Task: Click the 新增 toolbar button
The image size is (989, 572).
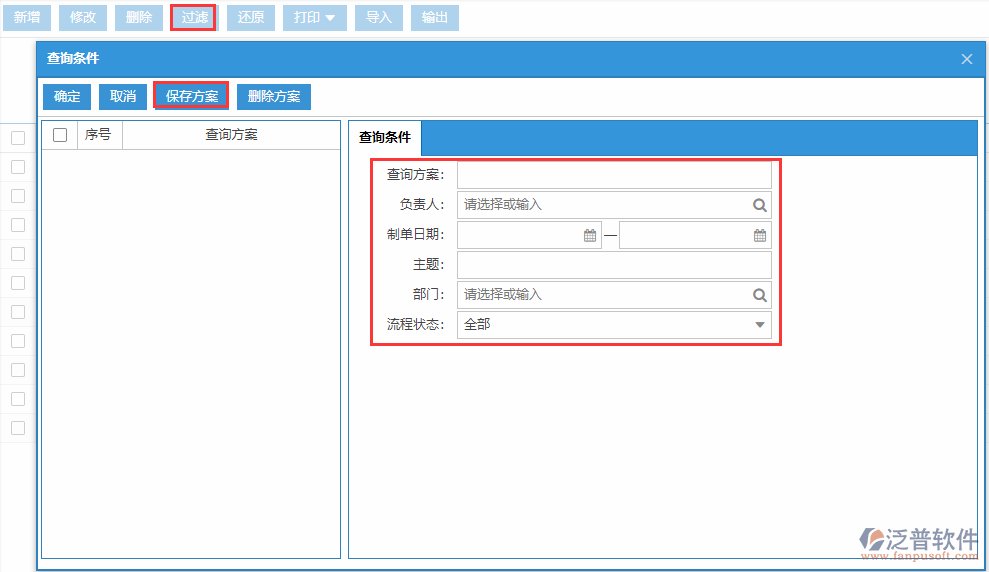Action: pos(27,18)
